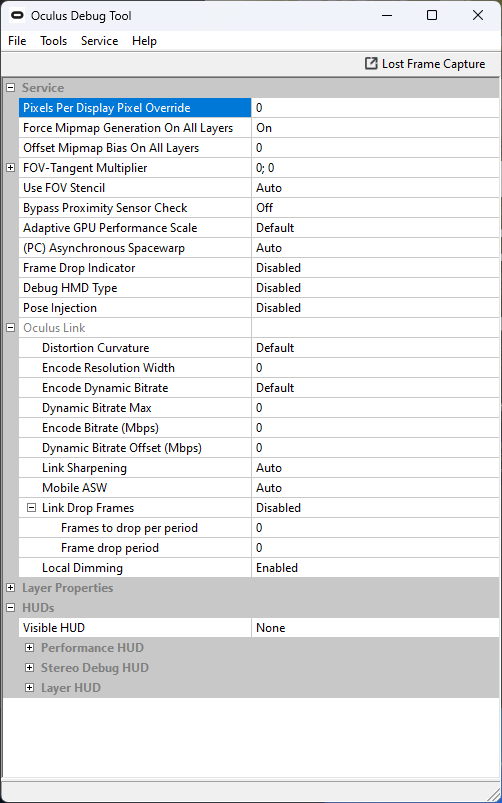Open the Use FOV Stencil Auto value
This screenshot has width=502, height=803.
(x=375, y=188)
